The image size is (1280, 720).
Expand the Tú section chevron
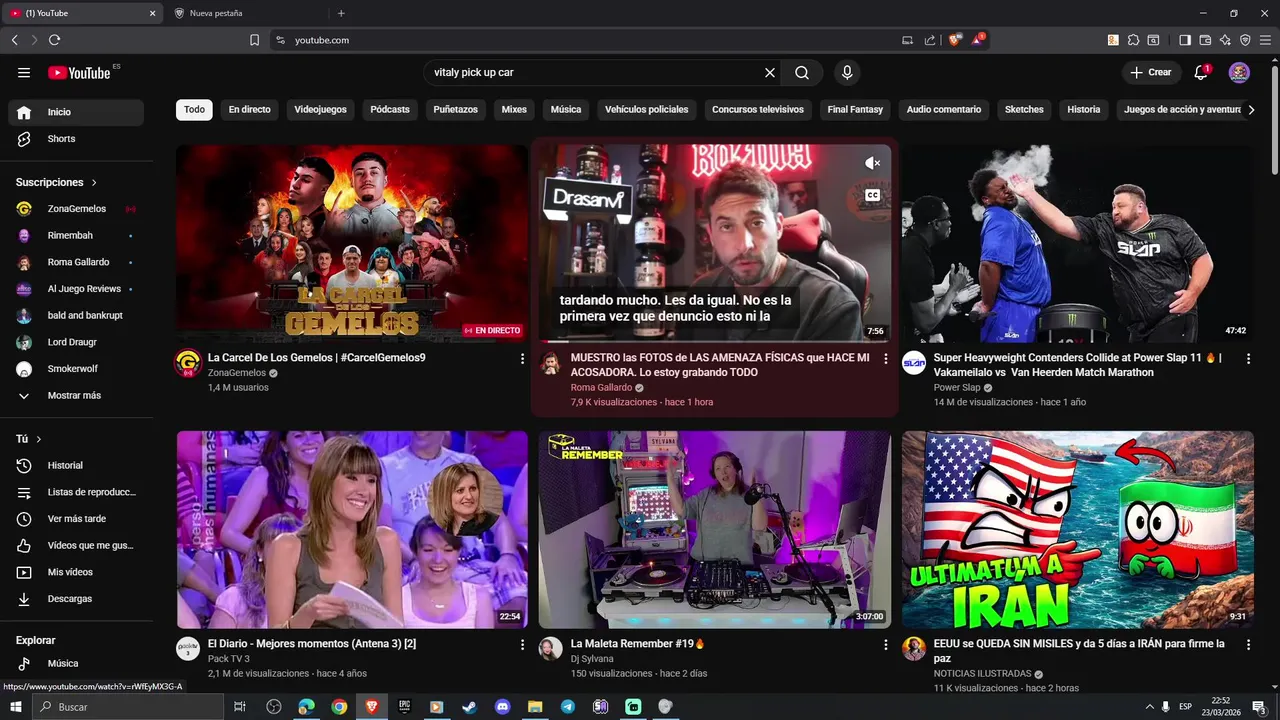point(38,439)
